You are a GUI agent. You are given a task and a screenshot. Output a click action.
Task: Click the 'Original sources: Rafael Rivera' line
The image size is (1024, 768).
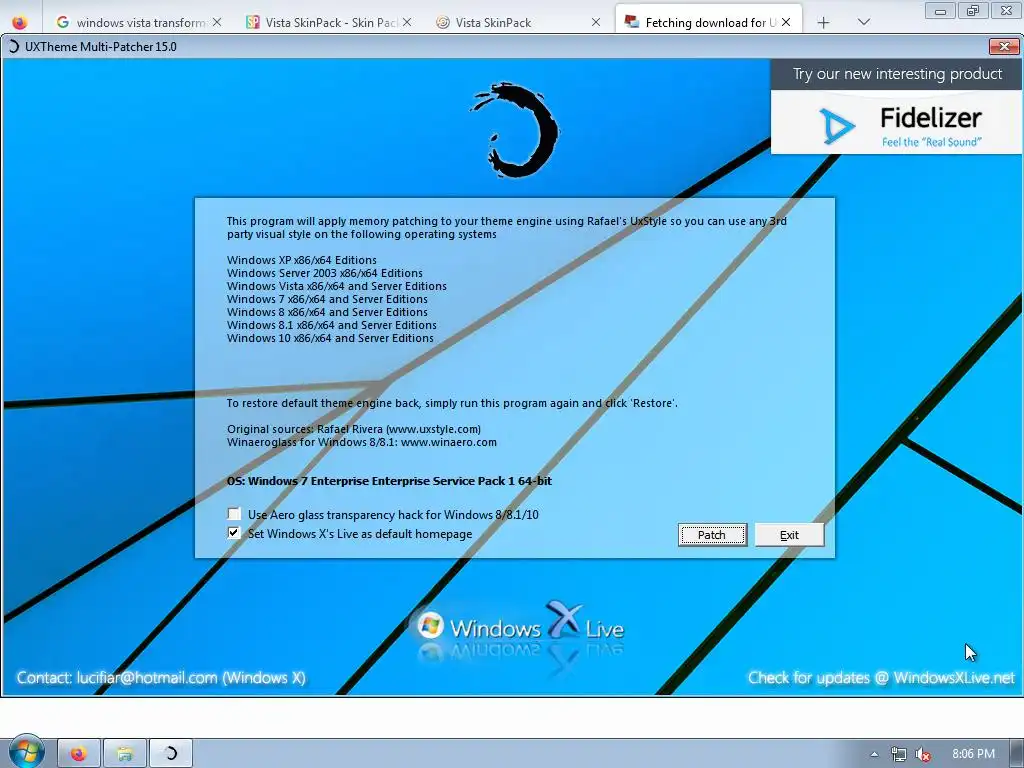pyautogui.click(x=354, y=429)
